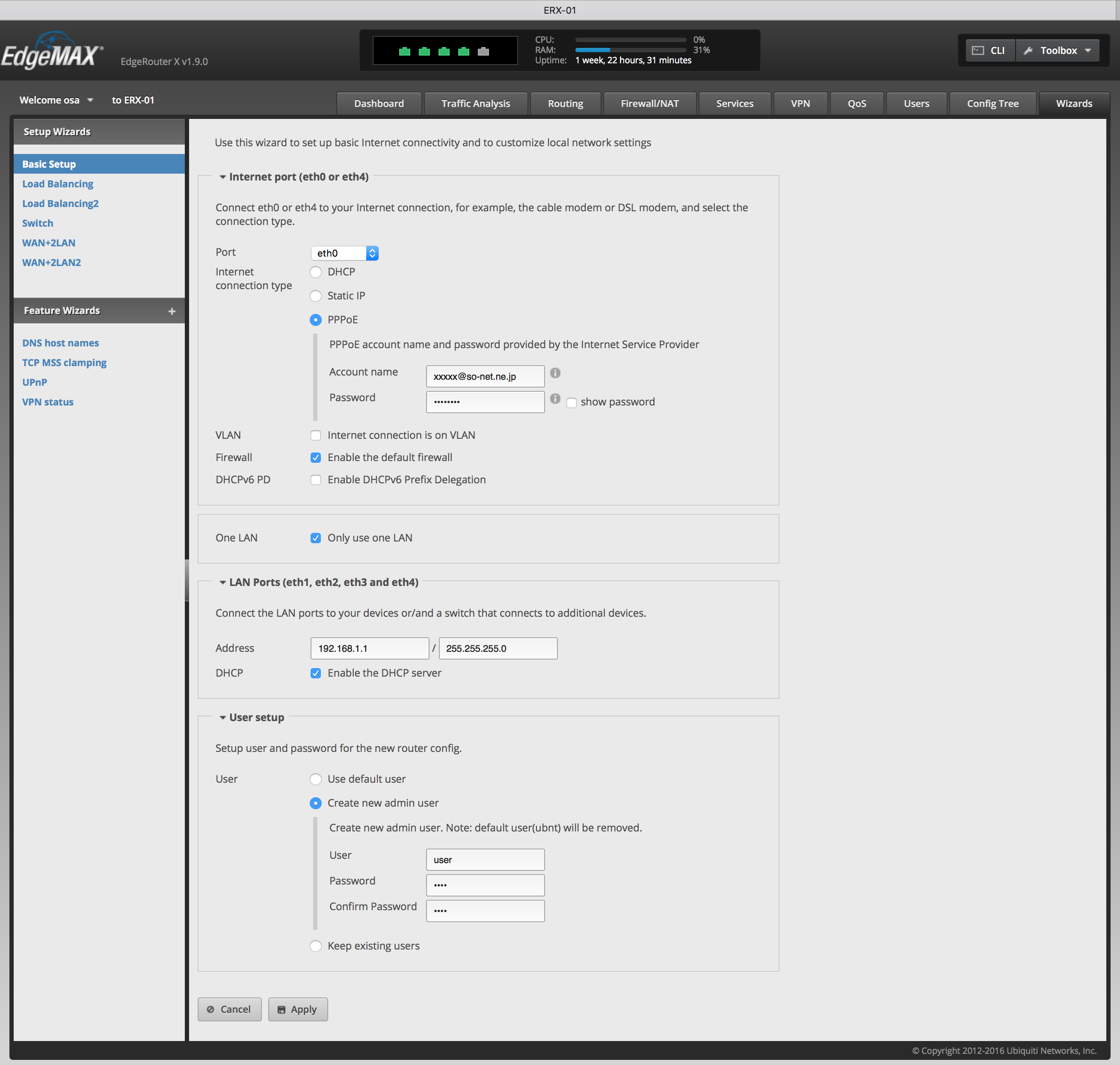The width and height of the screenshot is (1120, 1065).
Task: Open the Firewall/NAT tab
Action: 650,104
